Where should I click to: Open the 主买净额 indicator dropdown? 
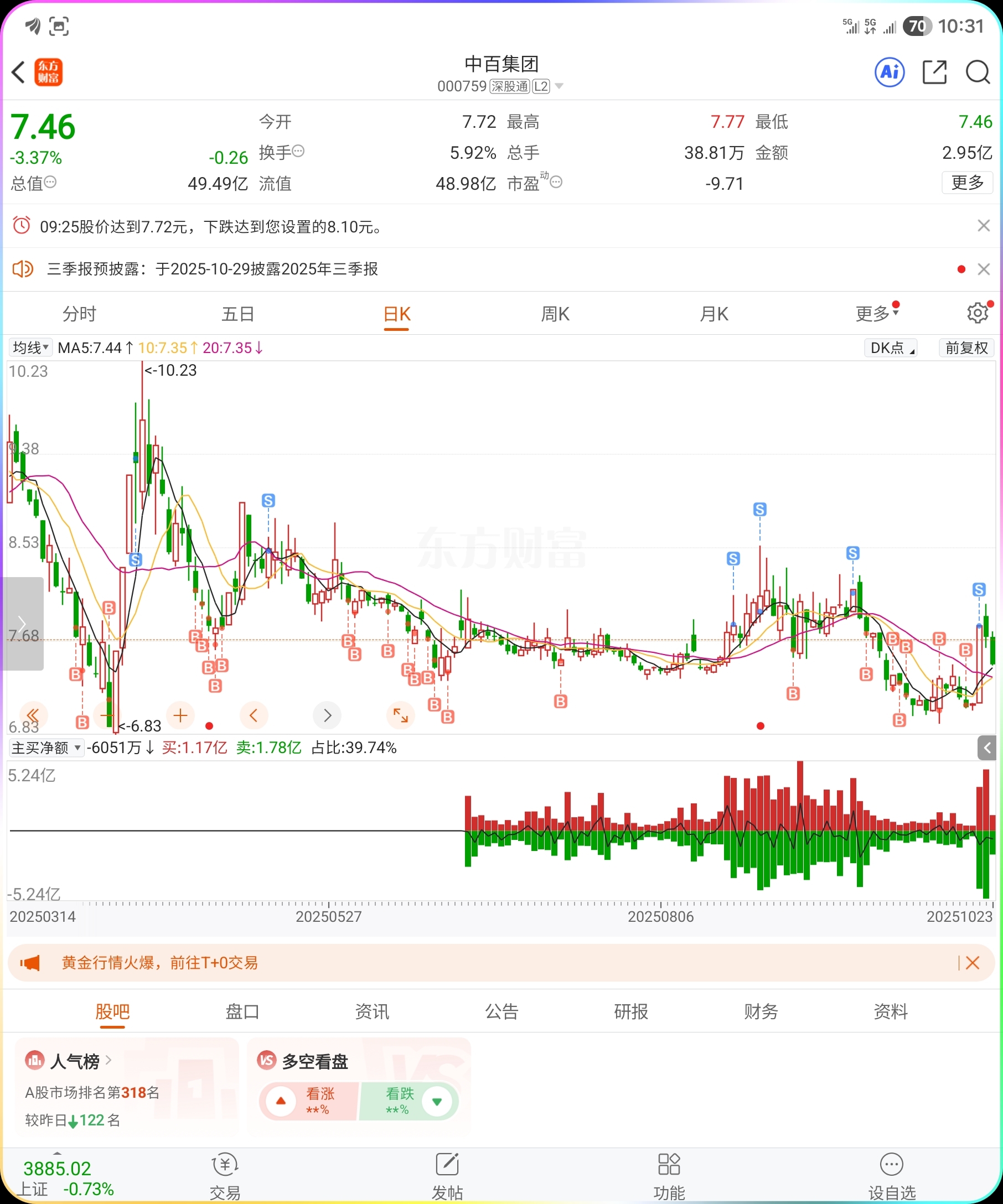click(46, 748)
